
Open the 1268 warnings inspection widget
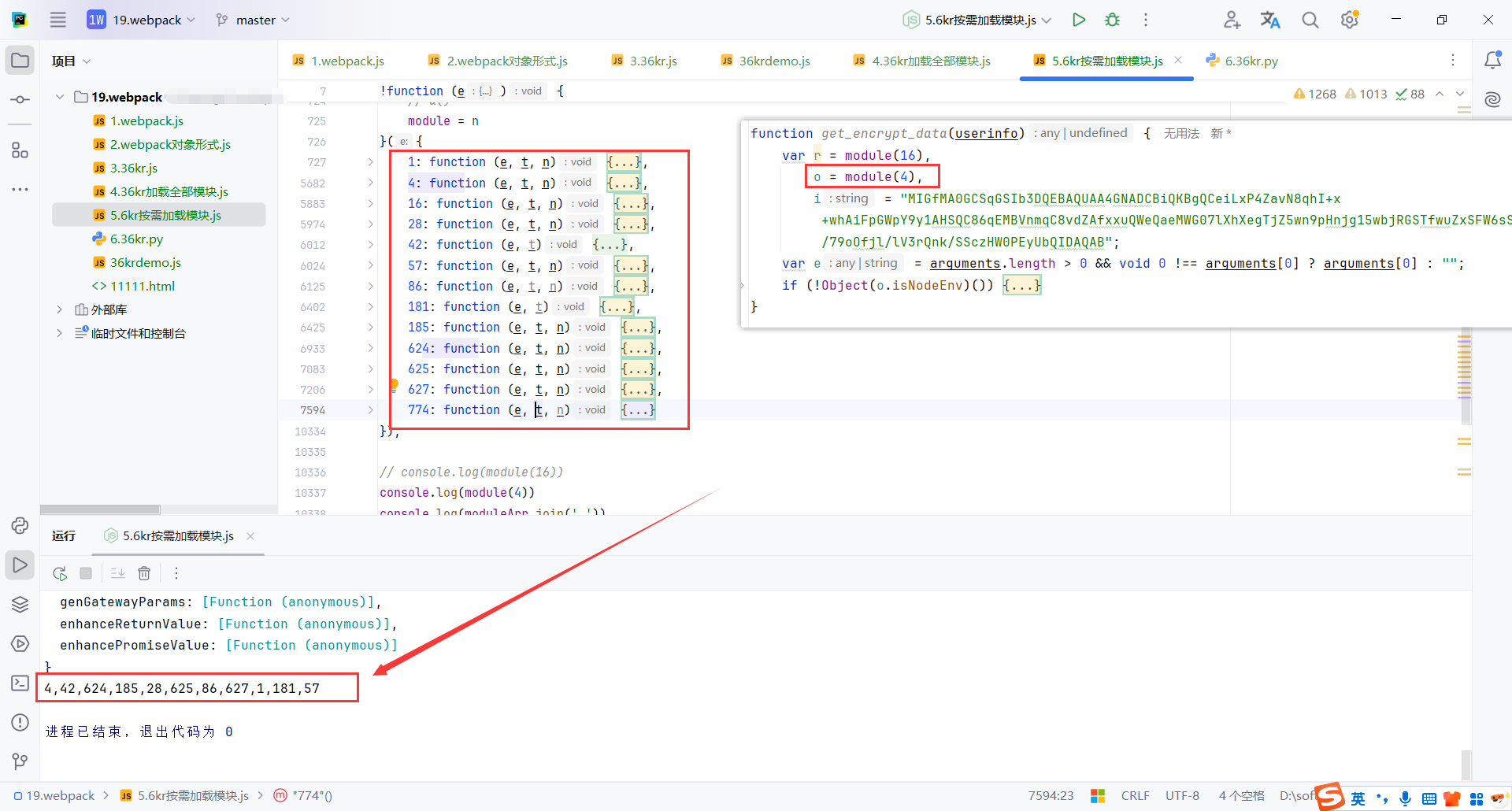(x=1314, y=93)
